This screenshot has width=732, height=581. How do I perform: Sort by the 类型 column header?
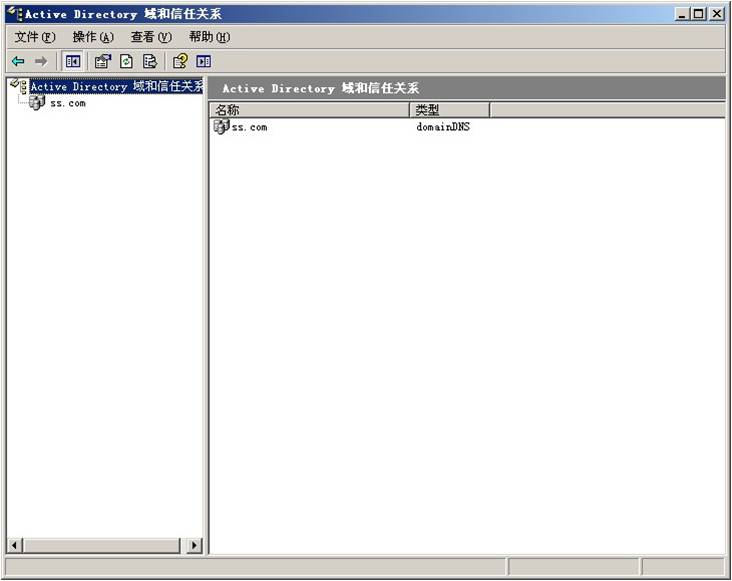pos(450,110)
